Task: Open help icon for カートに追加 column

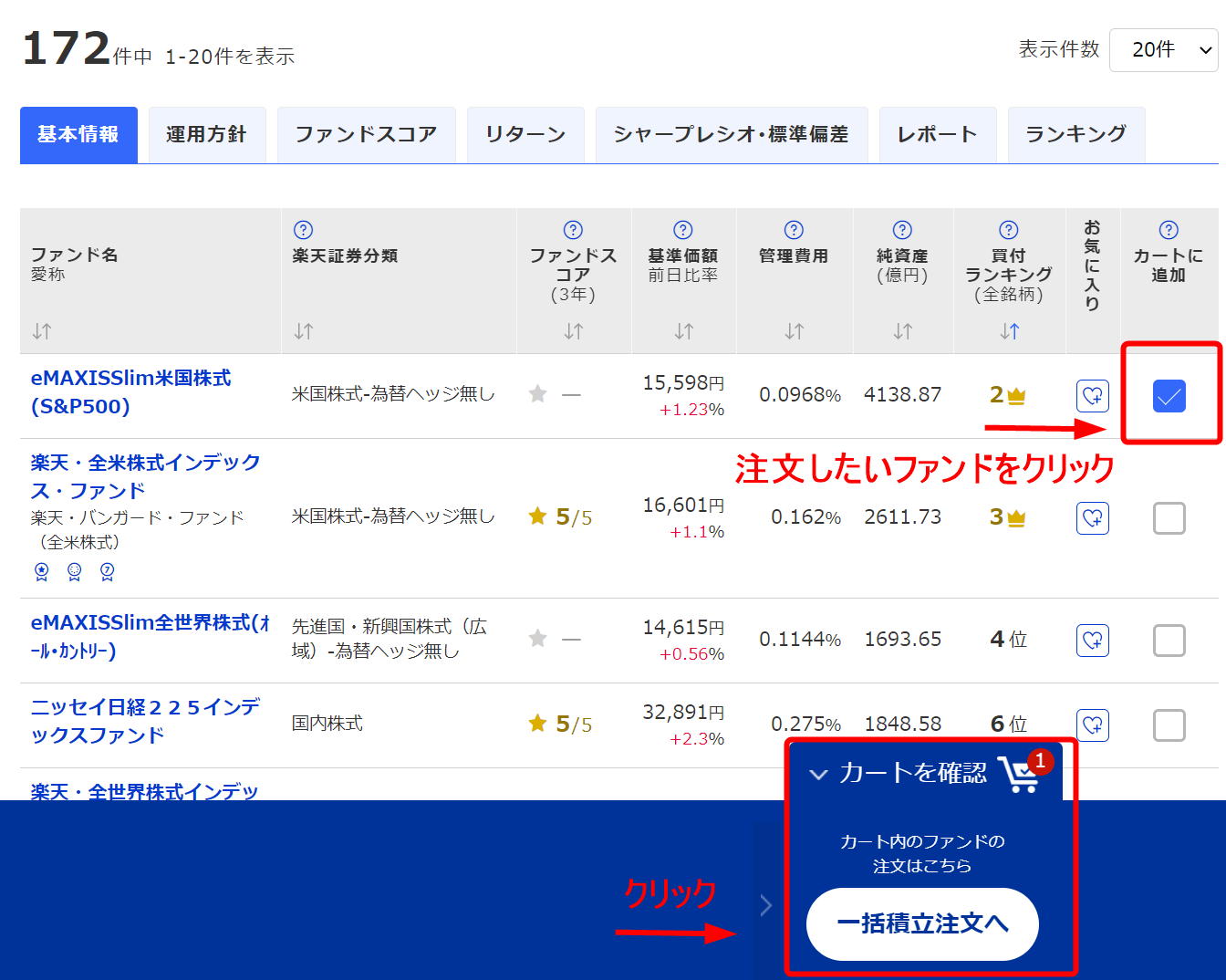Action: pyautogui.click(x=1169, y=230)
